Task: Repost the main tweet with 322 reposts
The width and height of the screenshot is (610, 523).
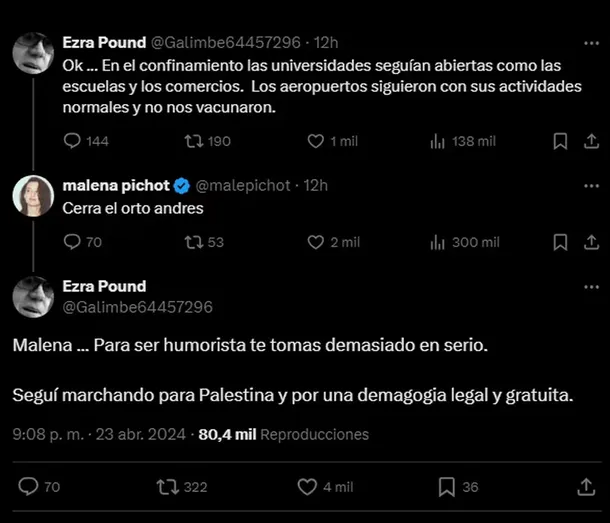Action: [x=169, y=487]
